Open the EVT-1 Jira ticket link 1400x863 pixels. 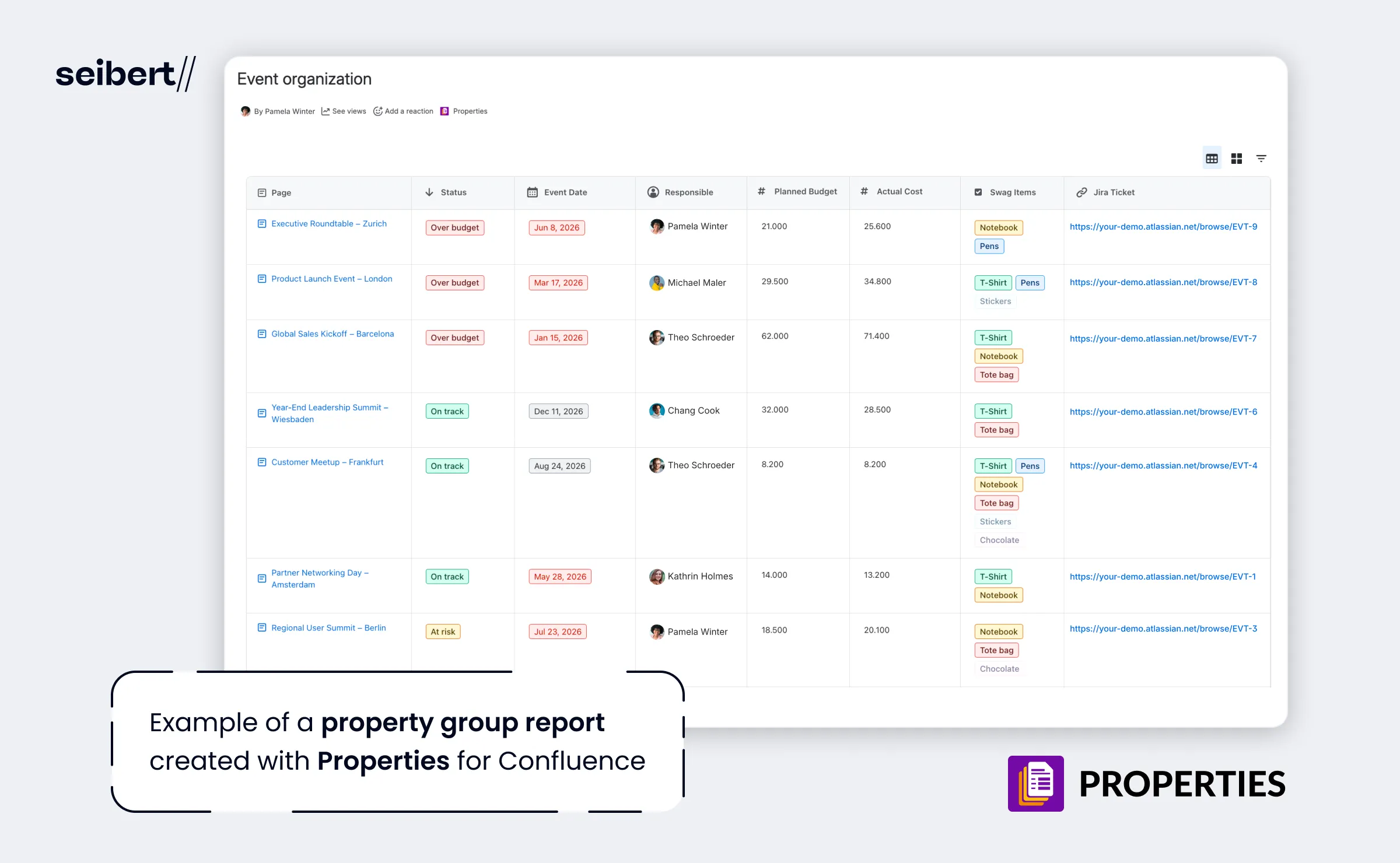point(1163,577)
